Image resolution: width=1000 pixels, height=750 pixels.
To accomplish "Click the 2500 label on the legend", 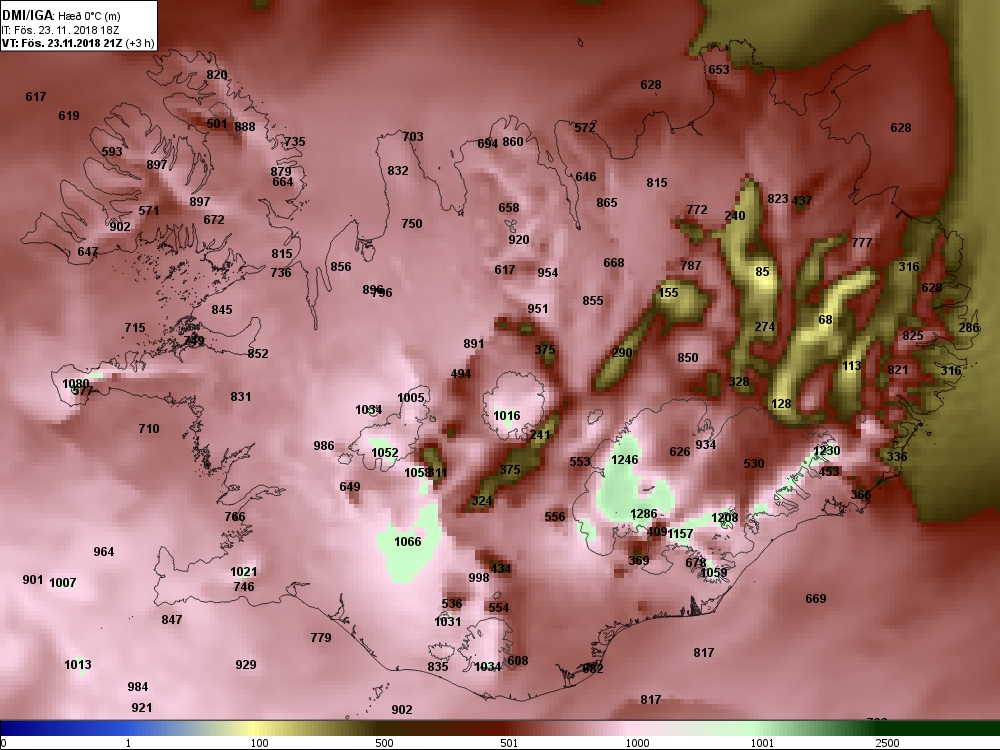I will click(x=887, y=743).
